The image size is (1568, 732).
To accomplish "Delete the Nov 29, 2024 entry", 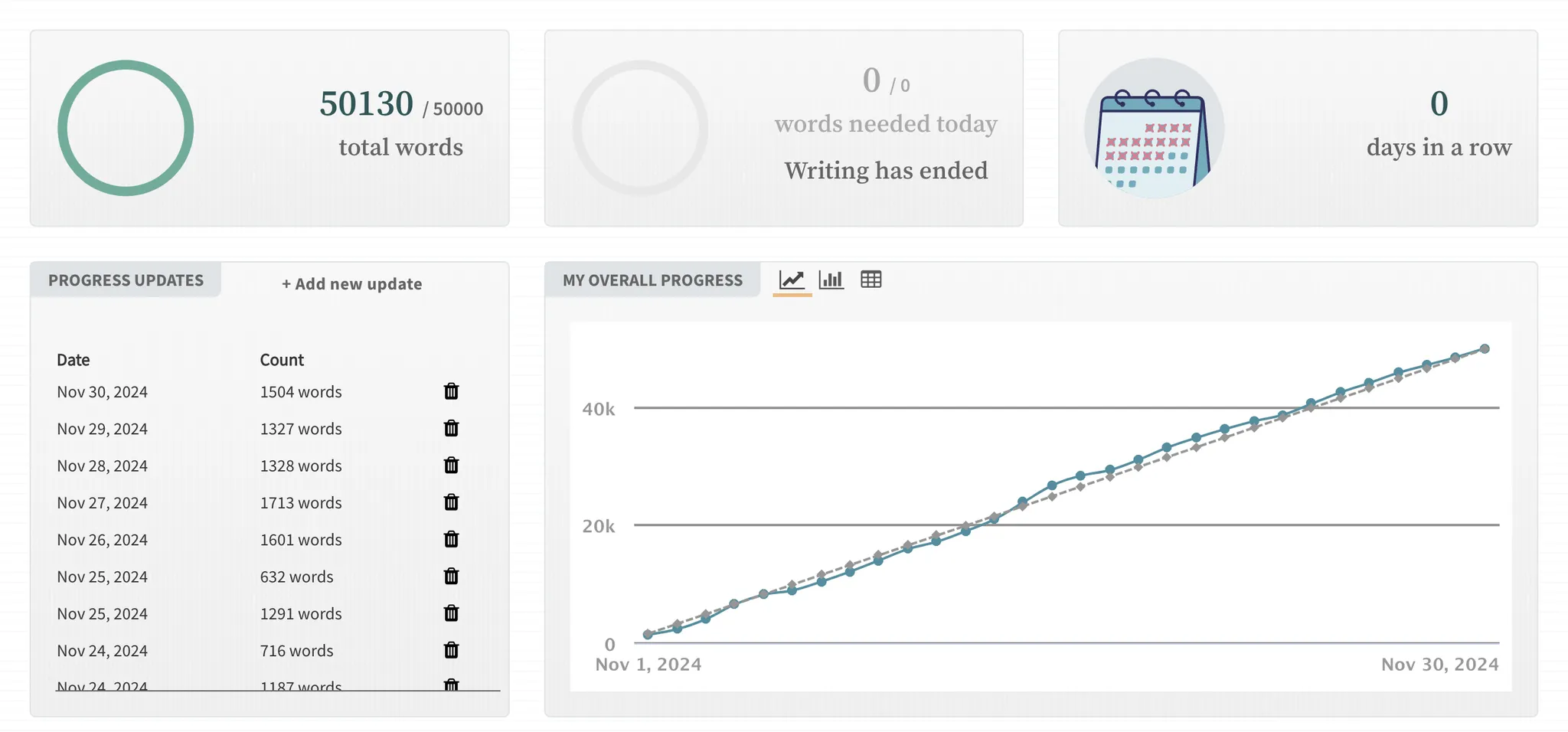I will 452,428.
